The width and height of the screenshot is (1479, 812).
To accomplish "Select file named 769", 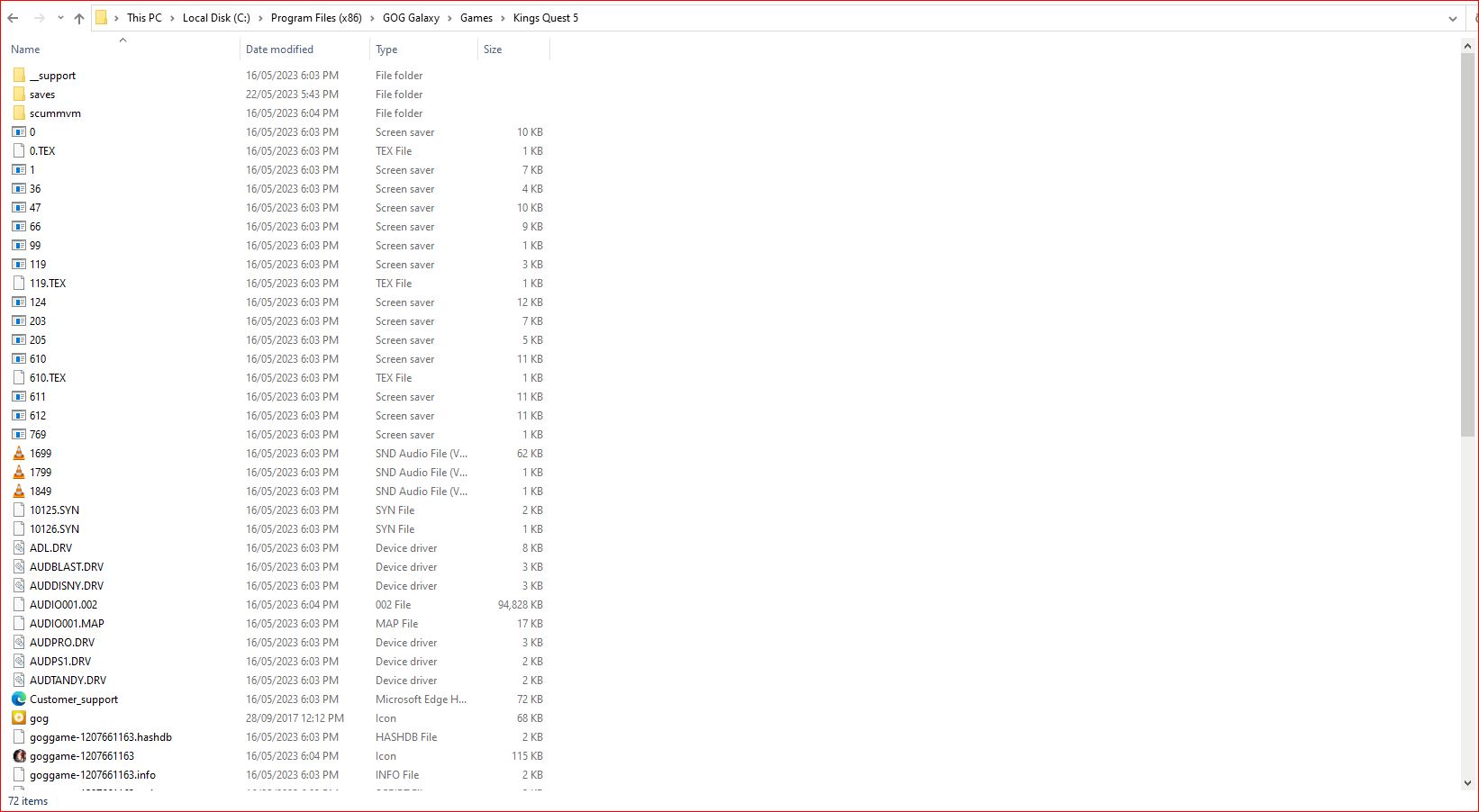I will click(x=38, y=435).
